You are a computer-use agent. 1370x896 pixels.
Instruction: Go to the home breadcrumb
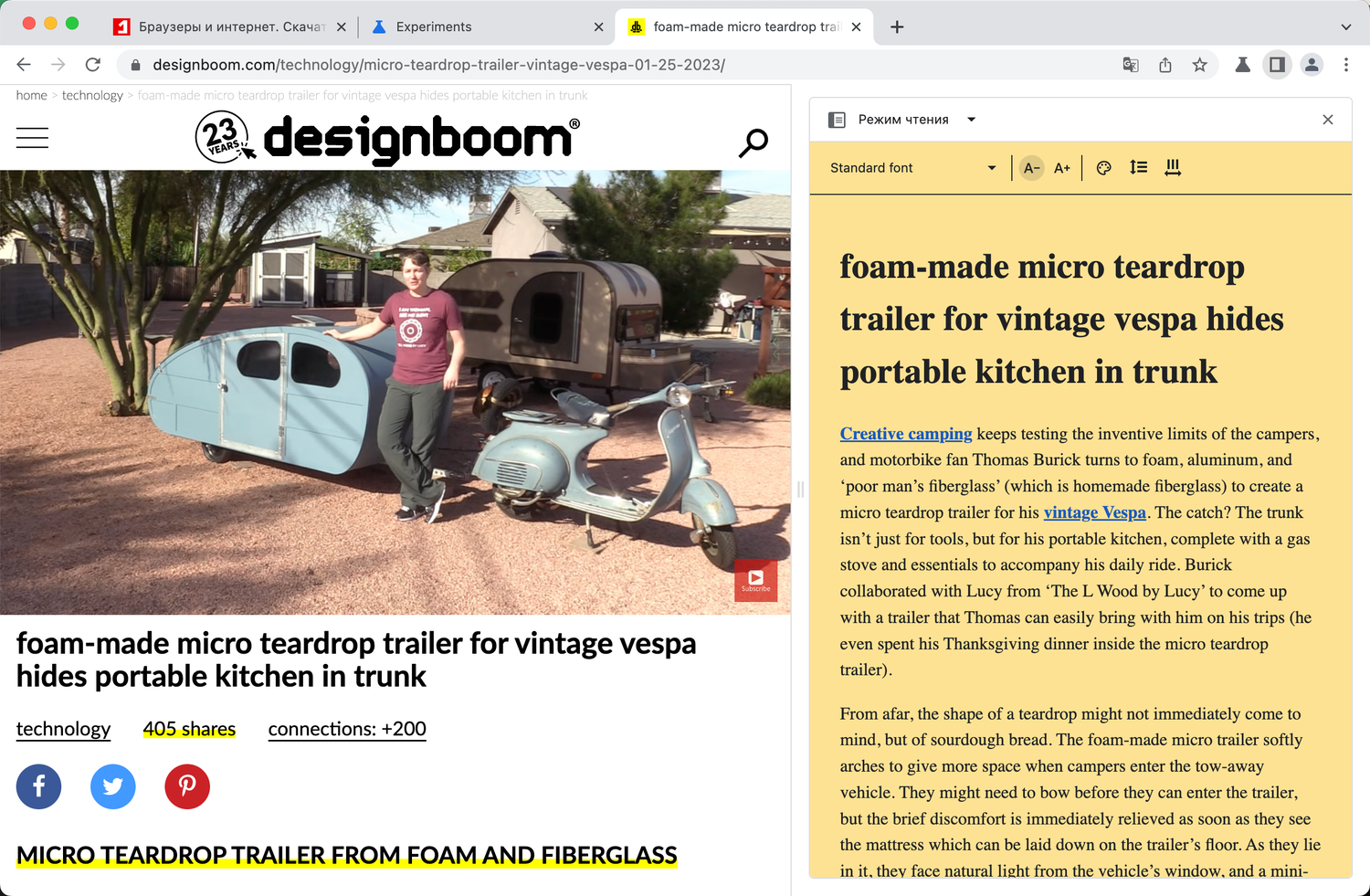tap(32, 95)
